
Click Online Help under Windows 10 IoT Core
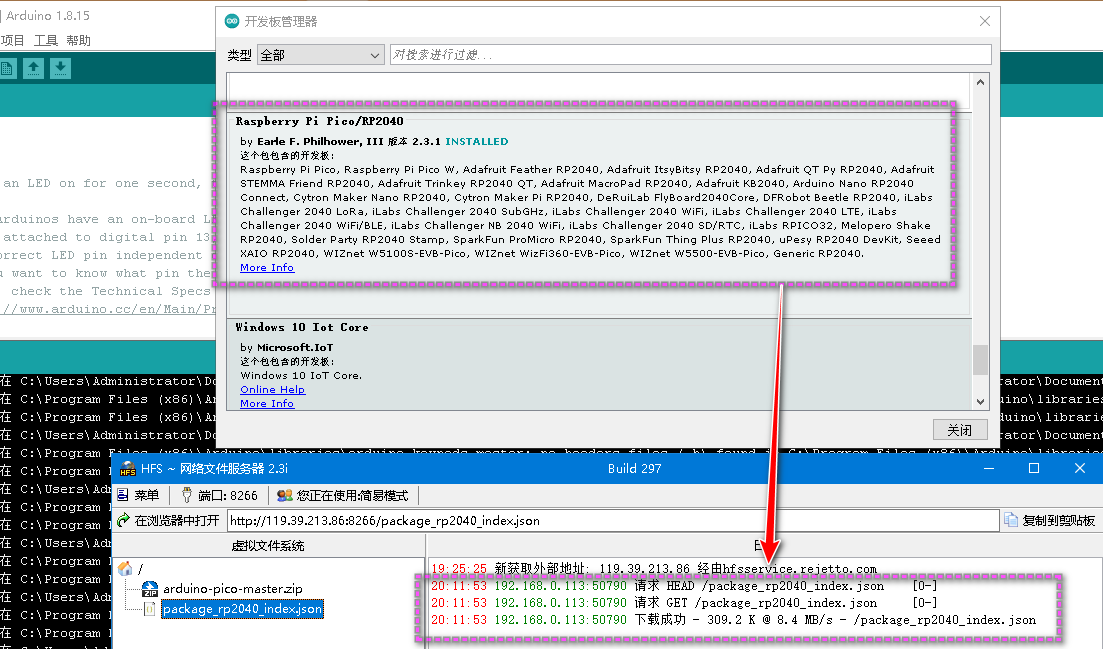272,390
